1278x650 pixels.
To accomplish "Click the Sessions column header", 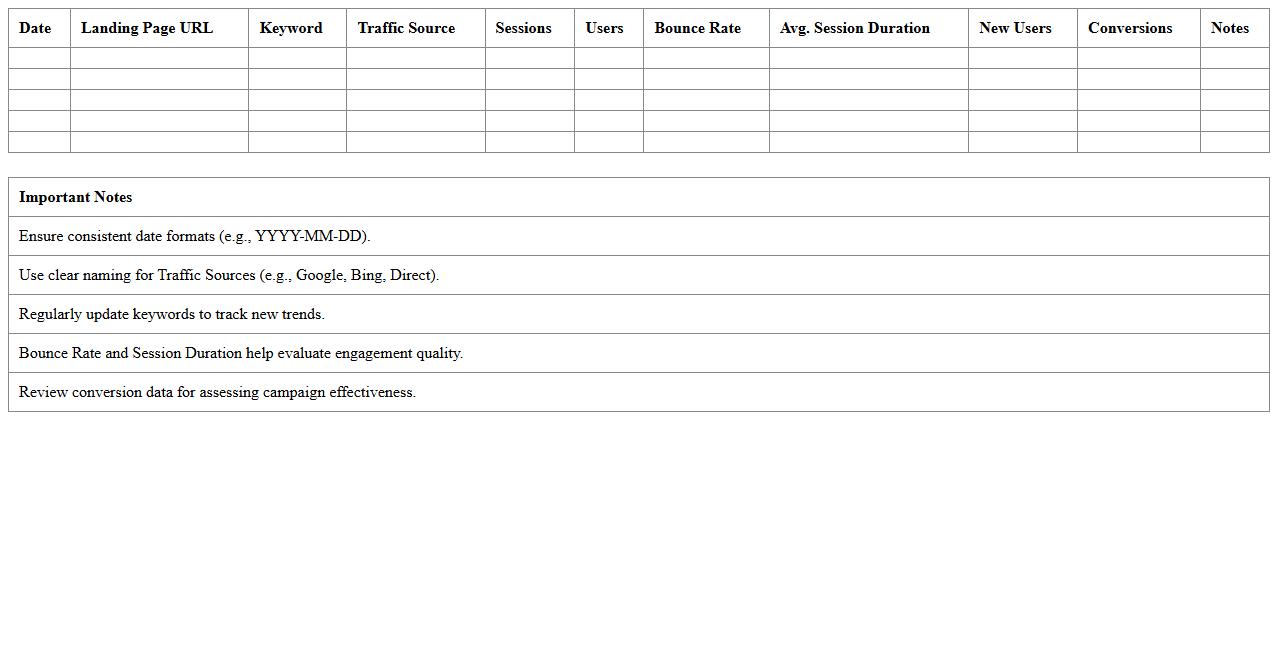I will 523,28.
